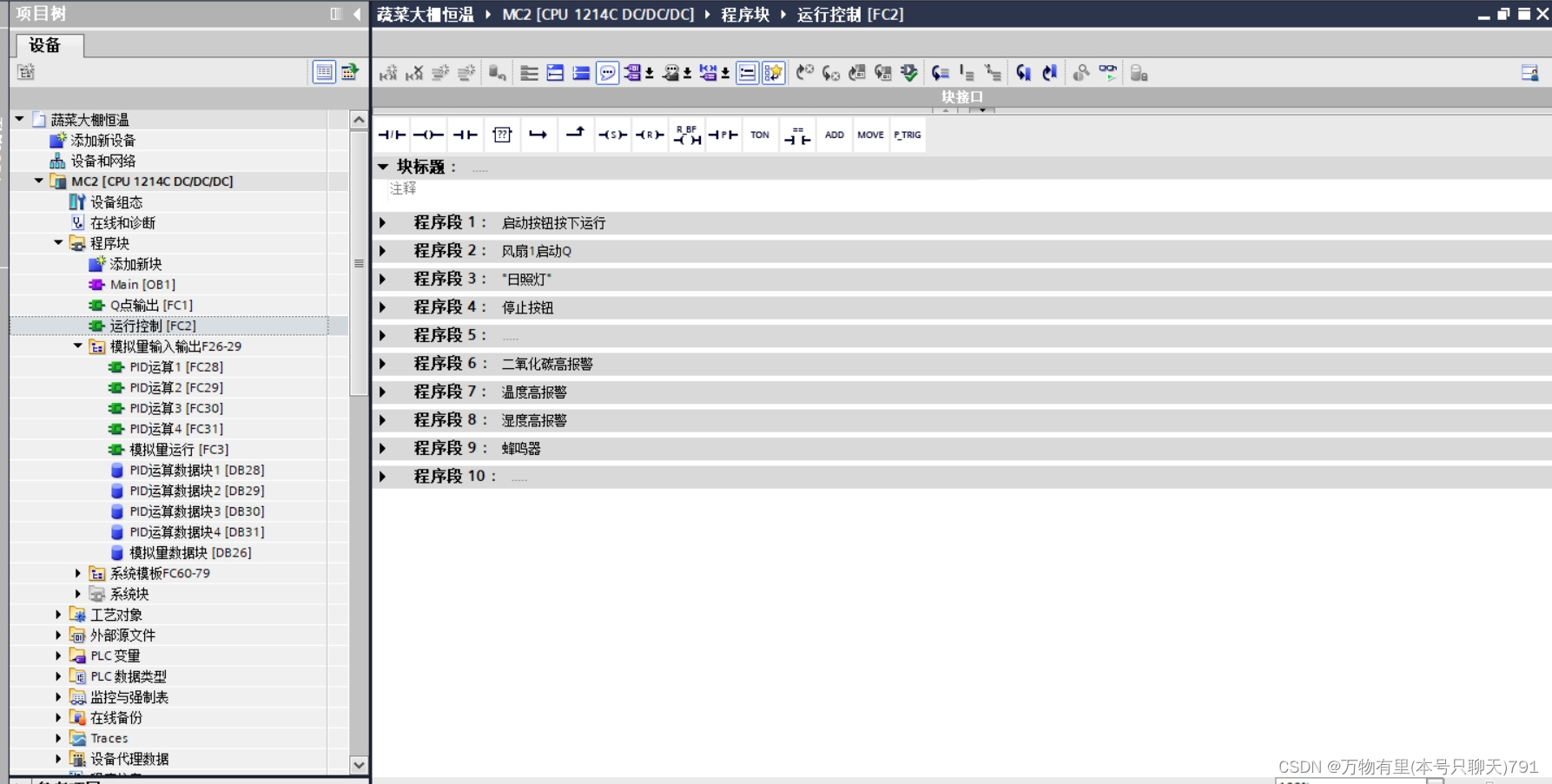Toggle absolute/symbolic operands display
The height and width of the screenshot is (784, 1552).
click(633, 73)
